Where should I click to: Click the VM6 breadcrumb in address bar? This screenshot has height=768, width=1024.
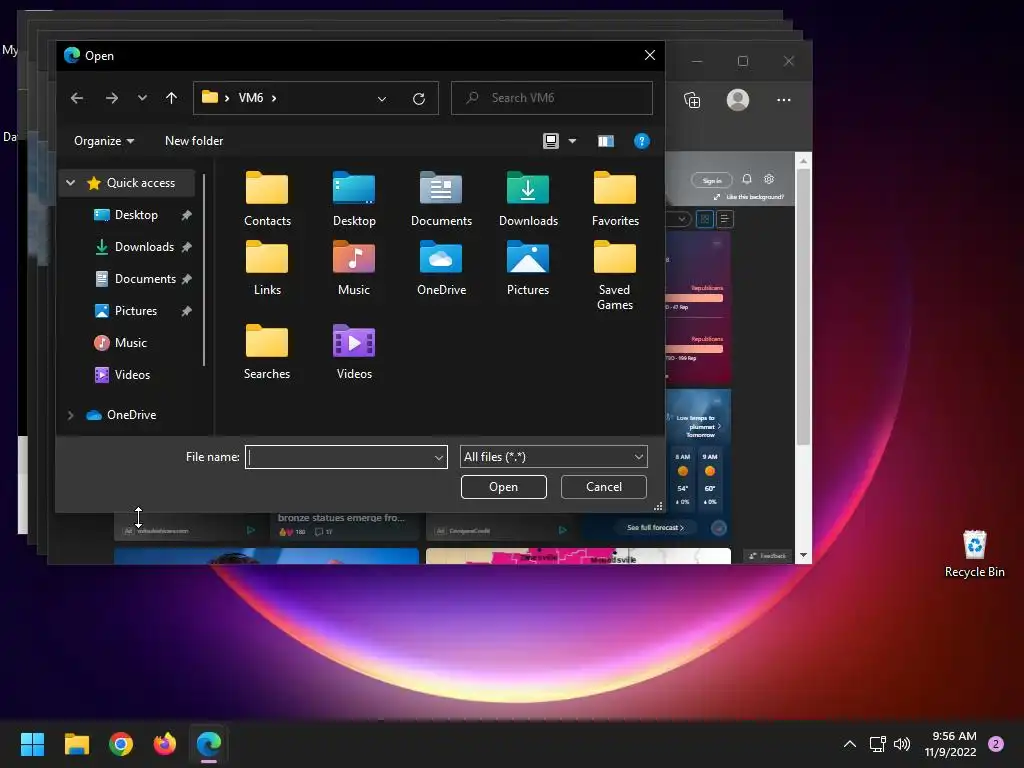point(251,98)
